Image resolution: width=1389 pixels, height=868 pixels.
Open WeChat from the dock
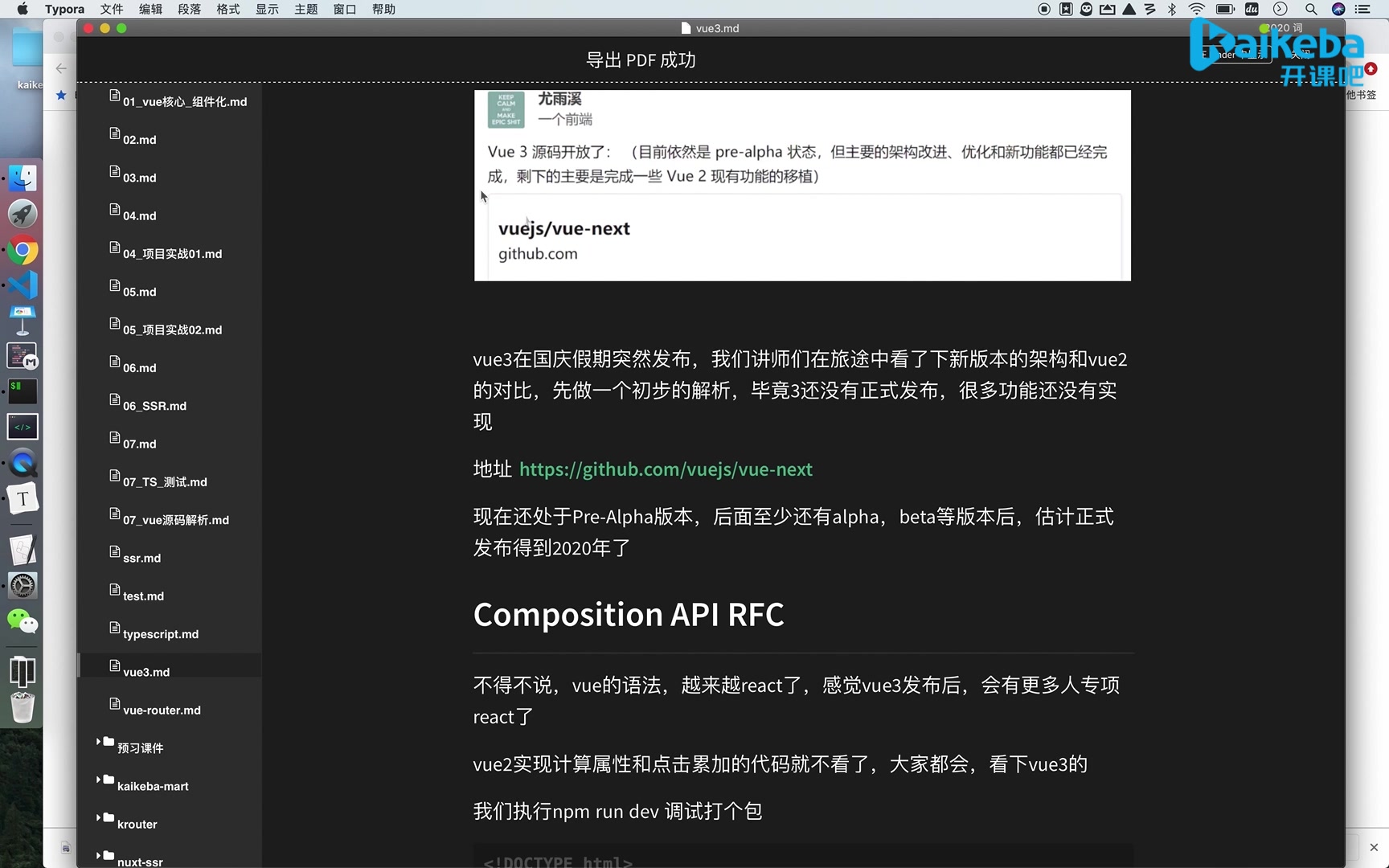23,621
